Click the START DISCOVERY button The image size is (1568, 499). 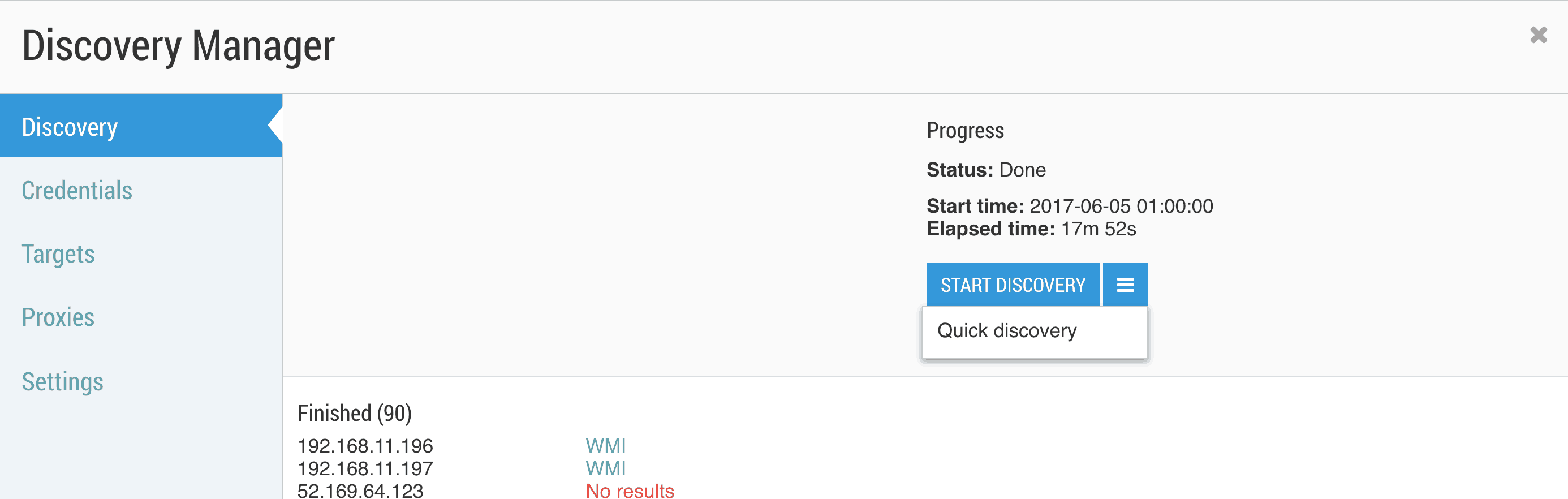point(1013,284)
